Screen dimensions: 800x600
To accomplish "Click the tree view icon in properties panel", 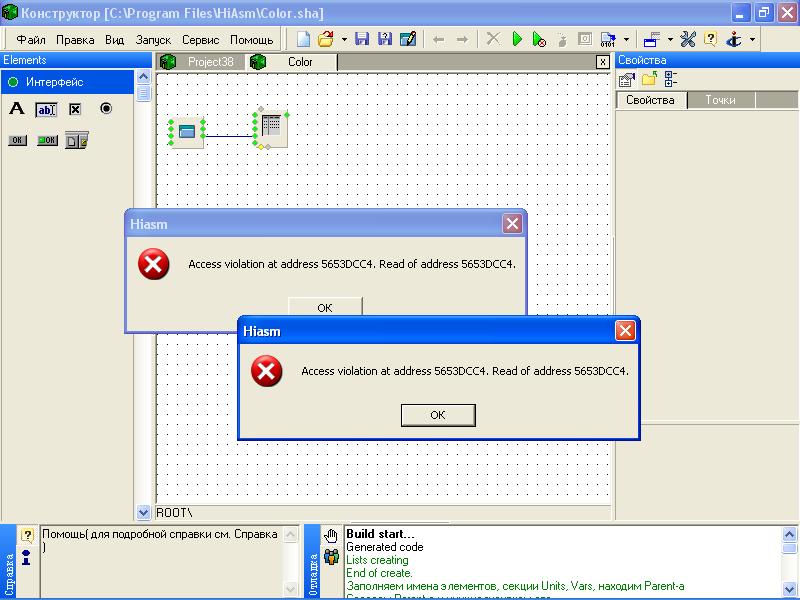I will click(671, 79).
